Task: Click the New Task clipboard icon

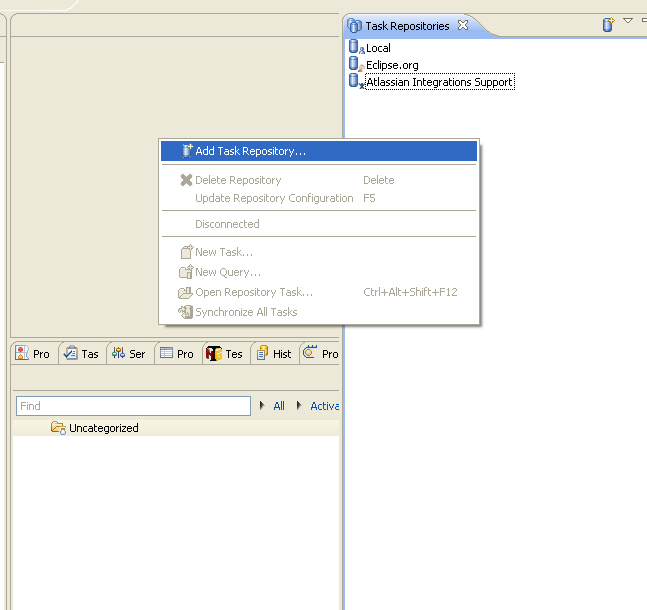Action: (187, 251)
